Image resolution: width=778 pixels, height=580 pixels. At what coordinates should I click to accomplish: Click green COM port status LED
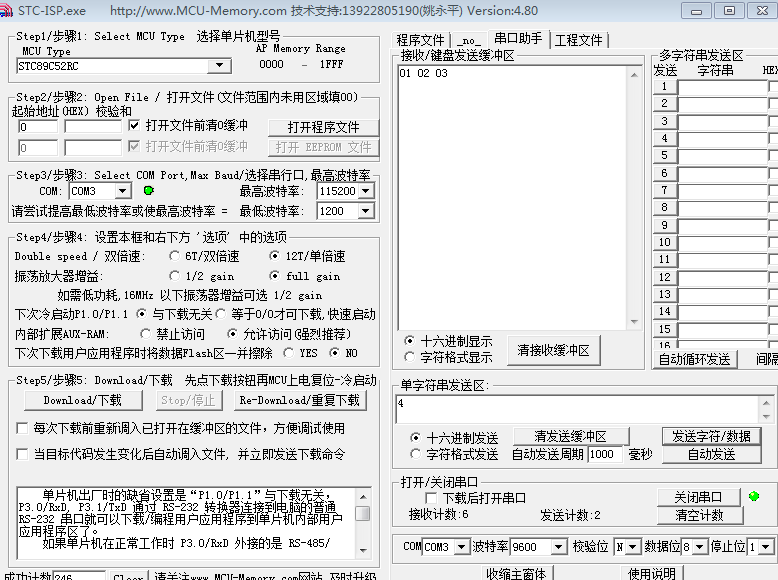(148, 190)
